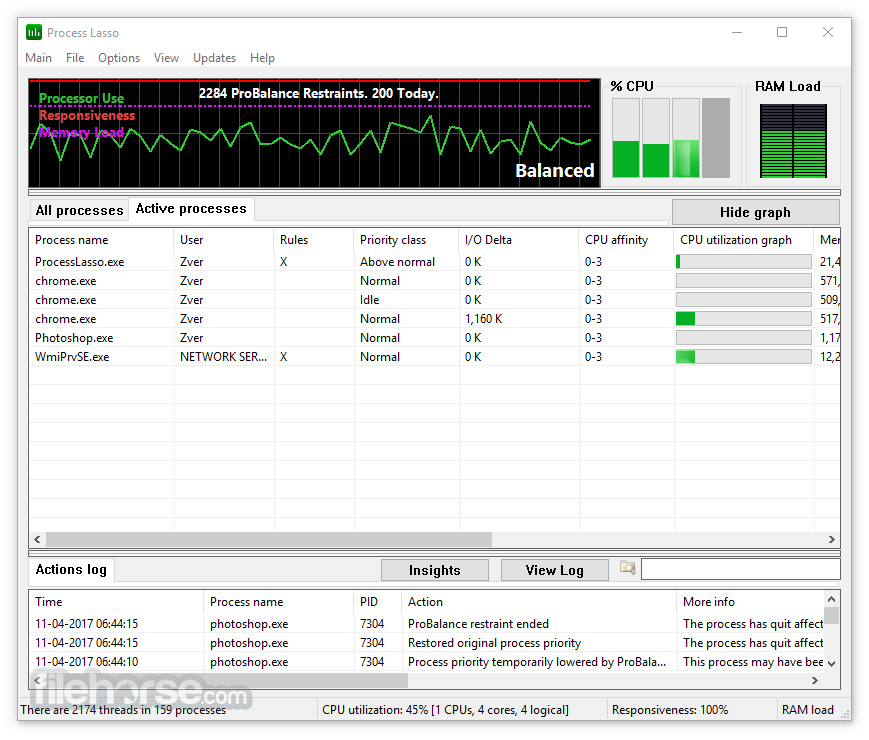Open the Main menu
The height and width of the screenshot is (740, 869).
coord(38,58)
